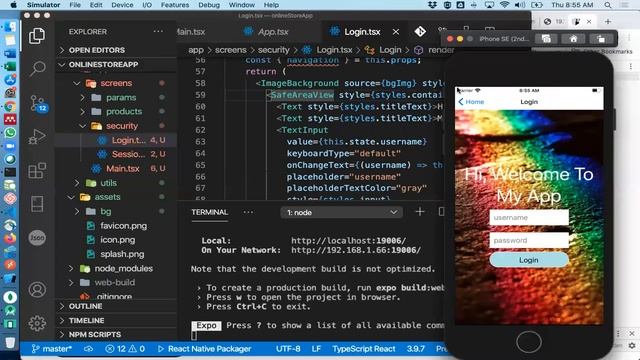640x360 pixels.
Task: Expand the TIMELINE section
Action: [x=86, y=320]
